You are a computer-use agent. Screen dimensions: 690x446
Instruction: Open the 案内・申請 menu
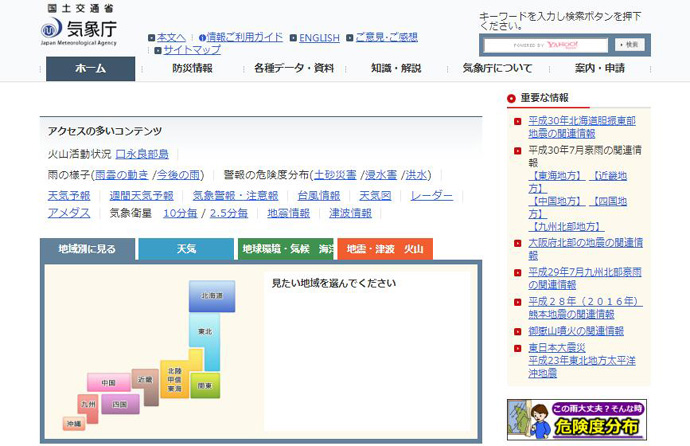click(x=600, y=68)
